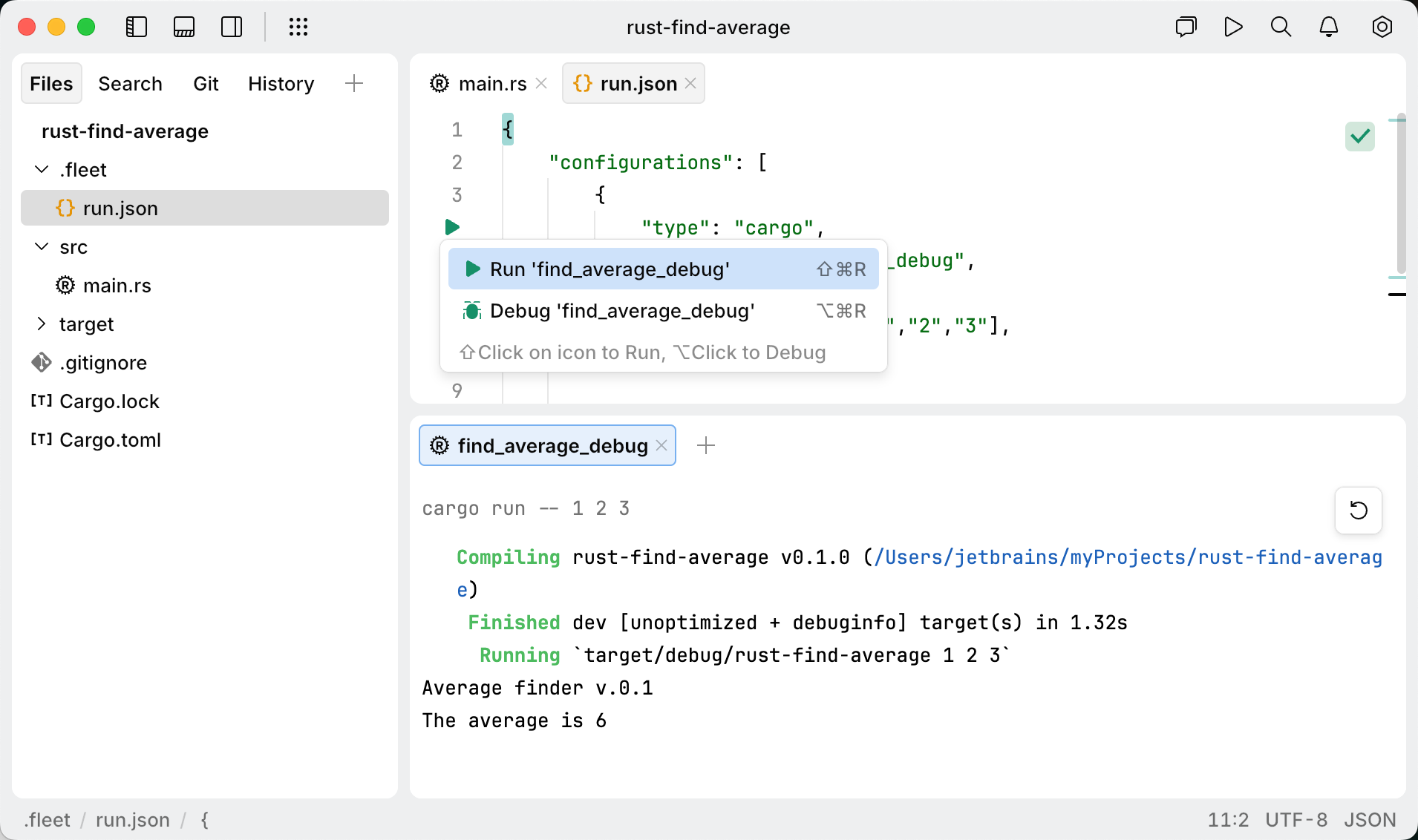Open the AI chat assistant icon
The height and width of the screenshot is (840, 1418).
[1186, 27]
